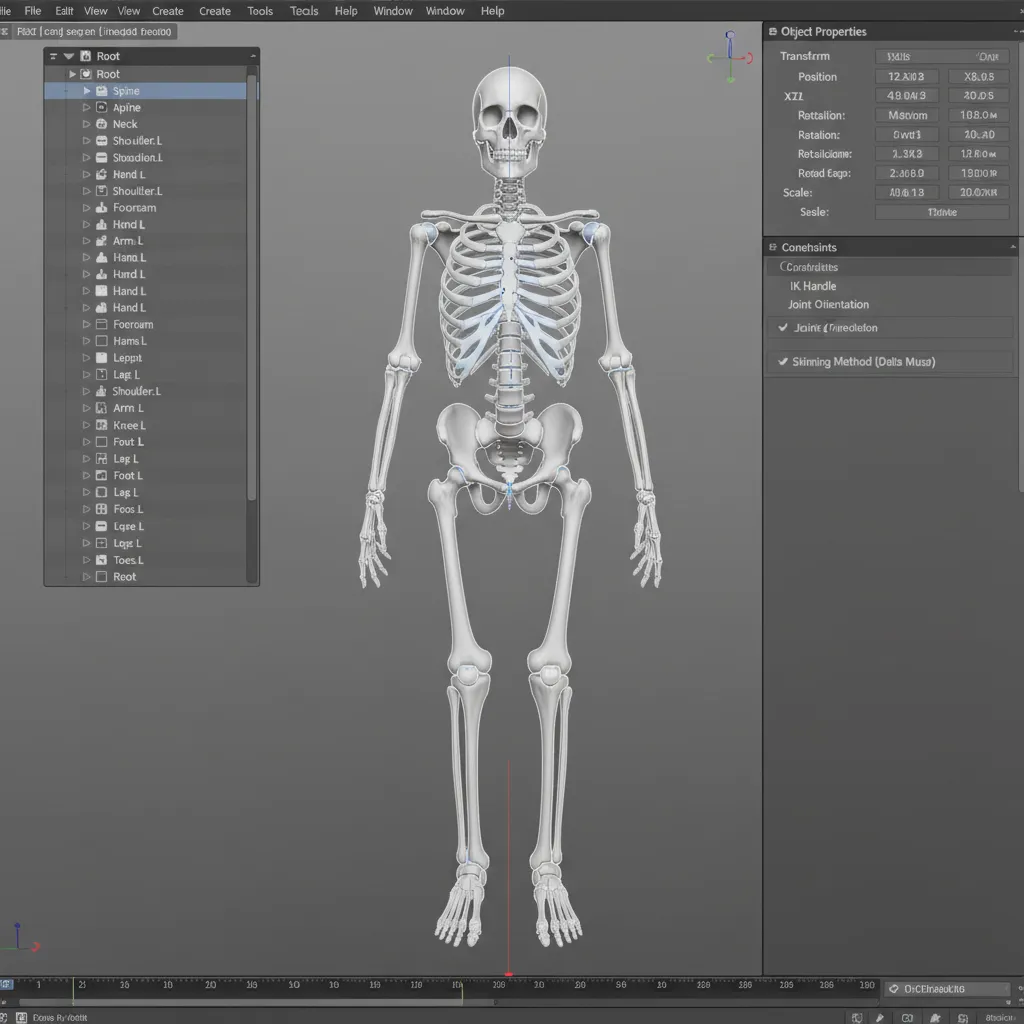Screen dimensions: 1024x1024
Task: Click the Neck joint icon in the hierarchy
Action: pyautogui.click(x=104, y=124)
